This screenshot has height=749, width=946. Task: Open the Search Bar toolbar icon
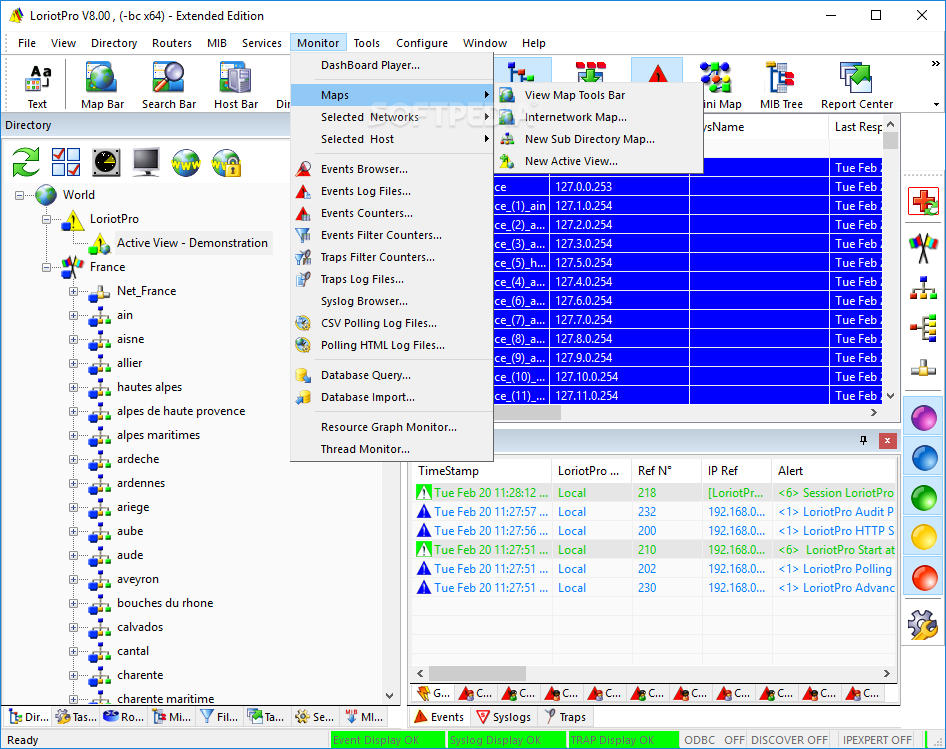(169, 86)
